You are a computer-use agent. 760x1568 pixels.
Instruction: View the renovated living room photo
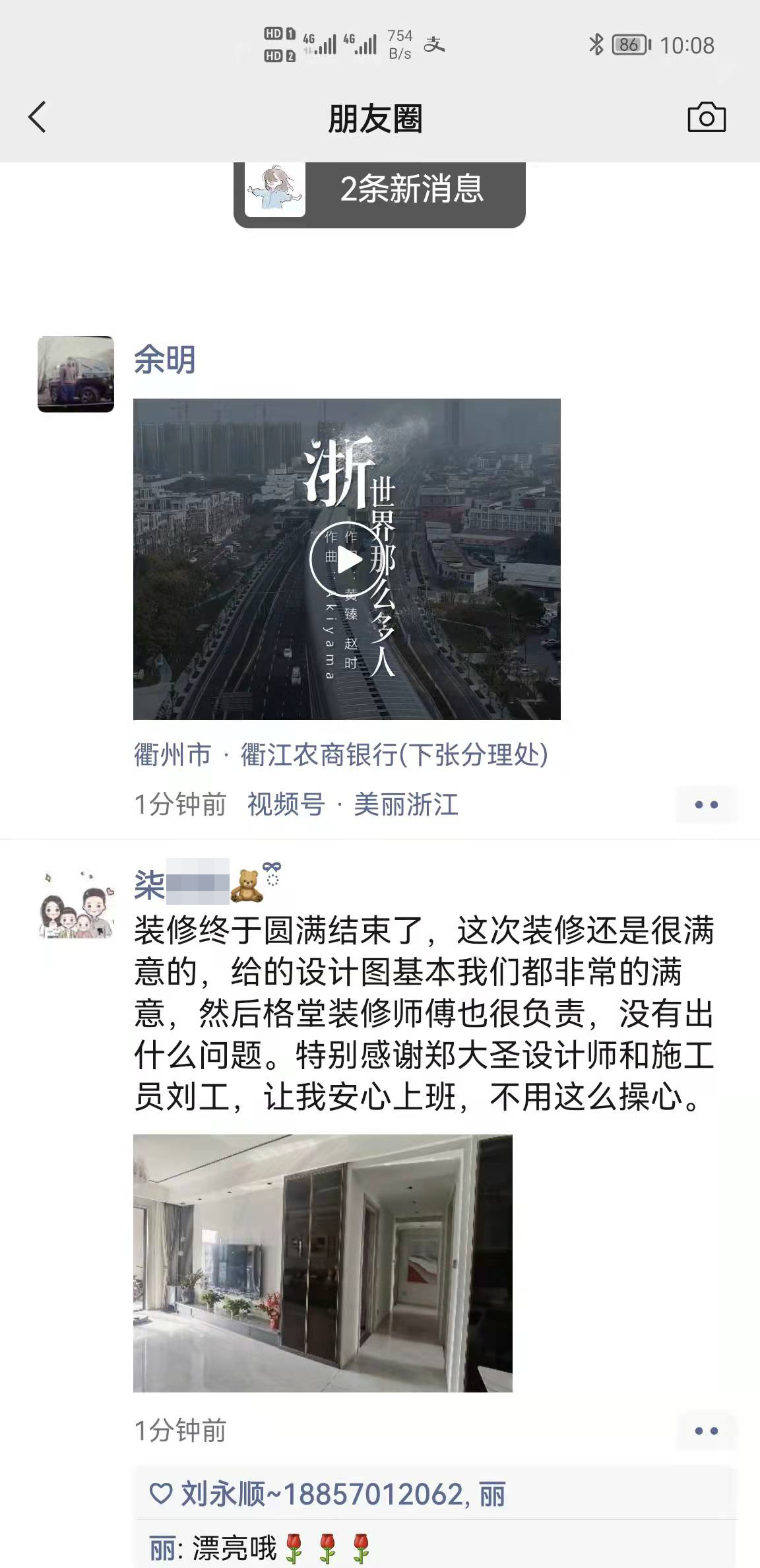(323, 1263)
